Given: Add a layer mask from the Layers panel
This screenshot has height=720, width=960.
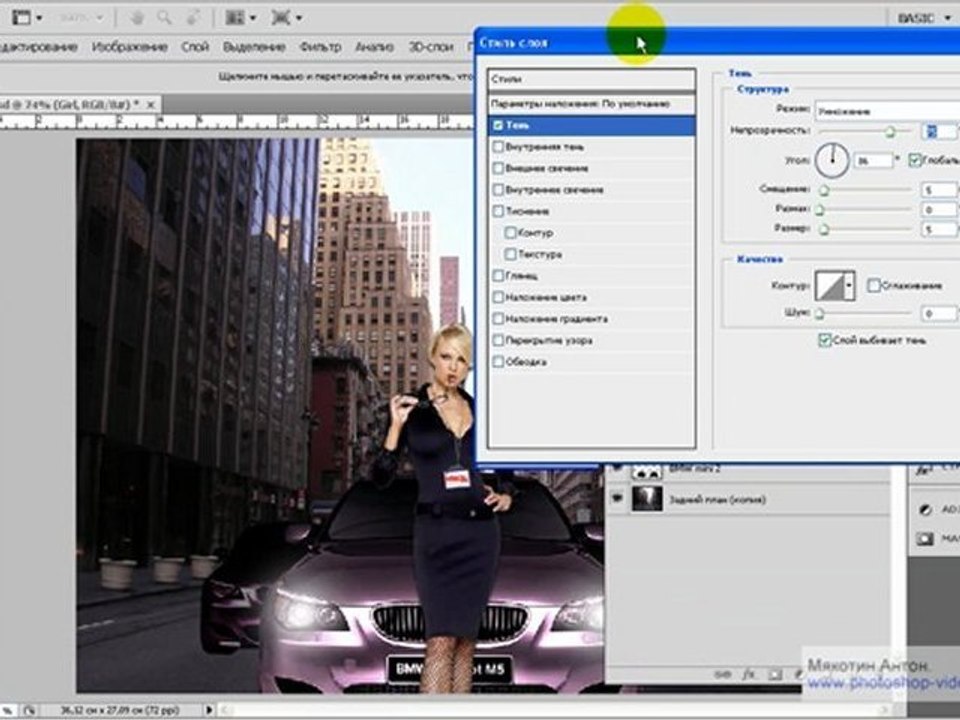Looking at the screenshot, I should coord(775,675).
